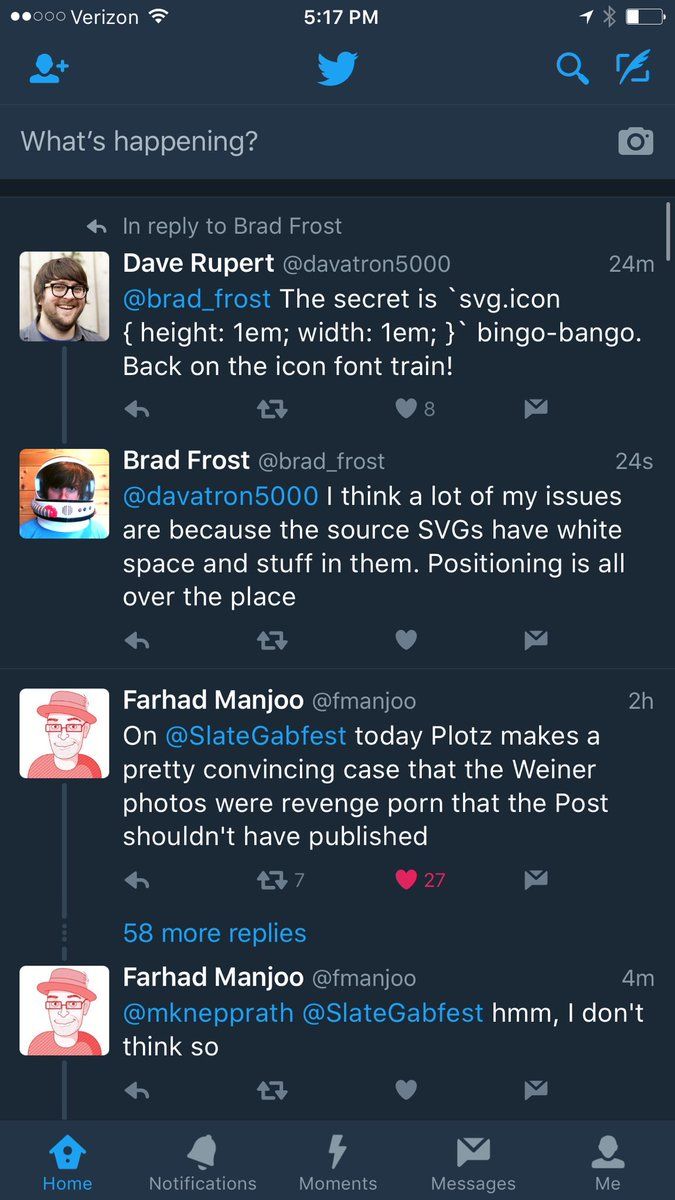Open the In reply to Brad Frost context

232,226
